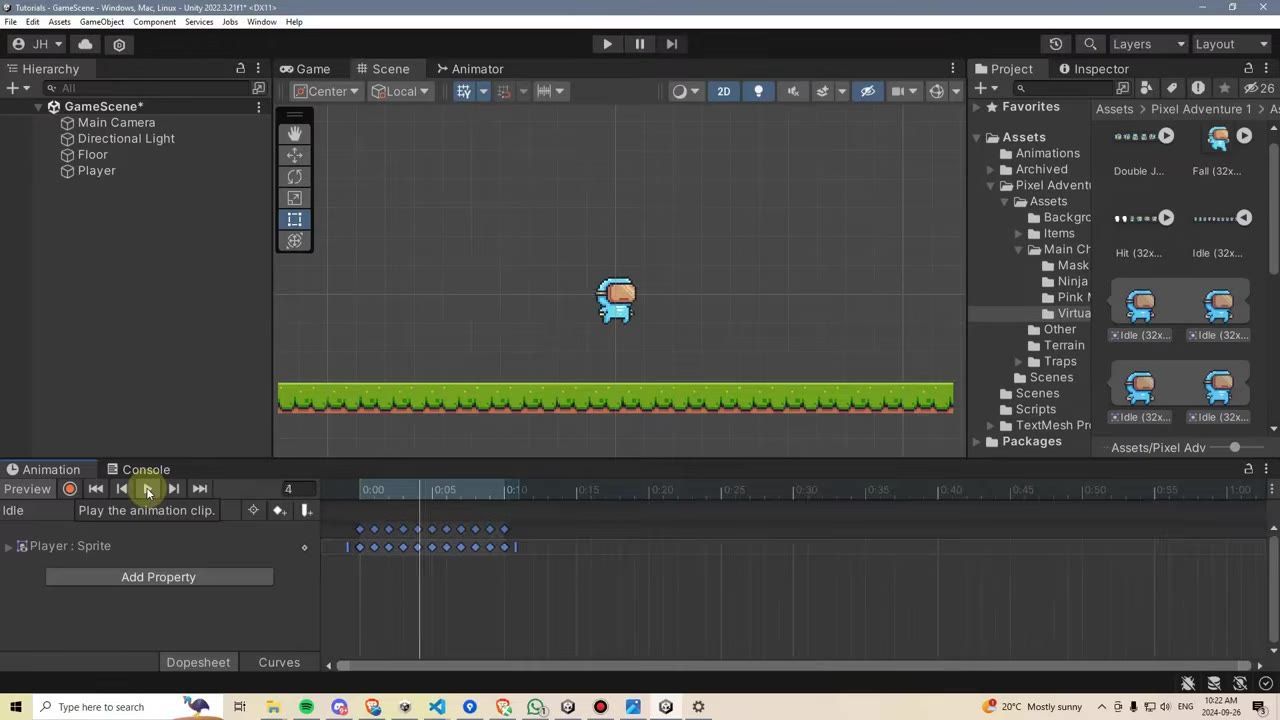
Task: Go to first keyframe of the clip
Action: (x=96, y=489)
